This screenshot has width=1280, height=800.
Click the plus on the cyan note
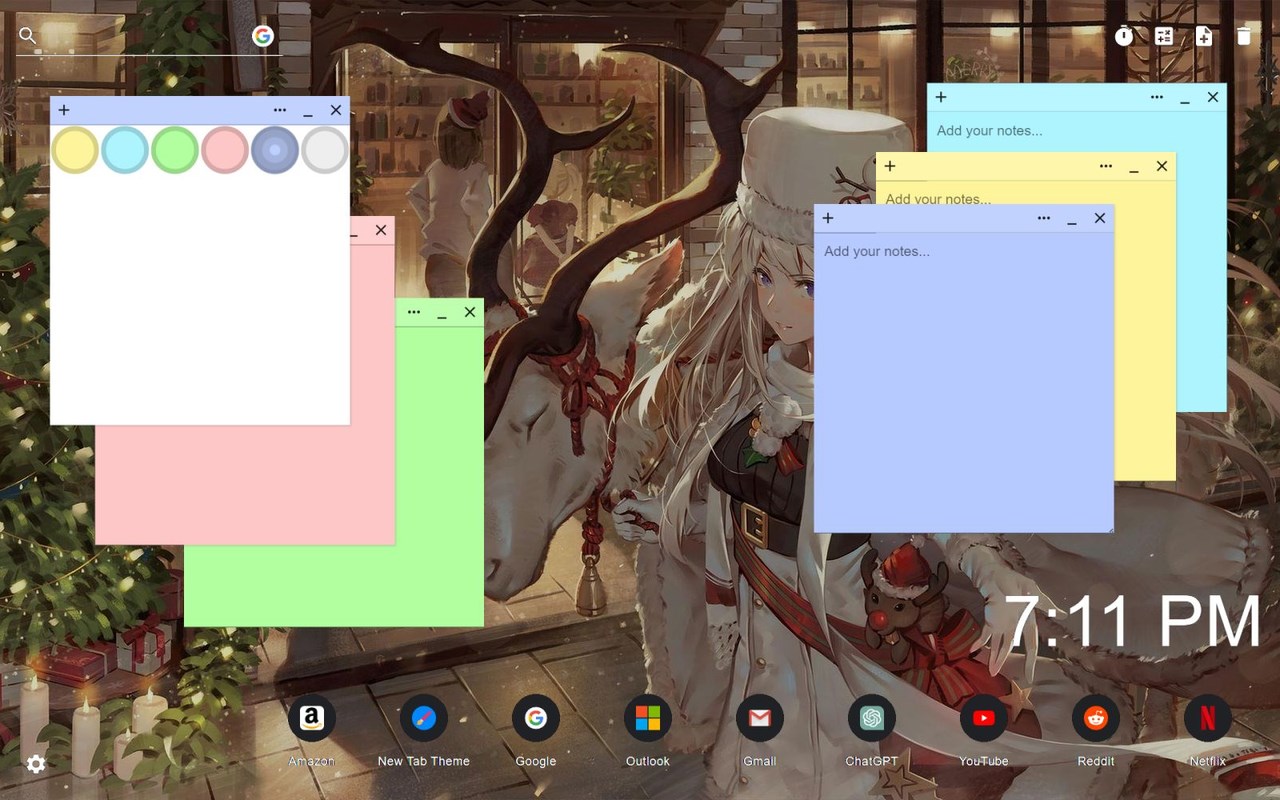941,97
